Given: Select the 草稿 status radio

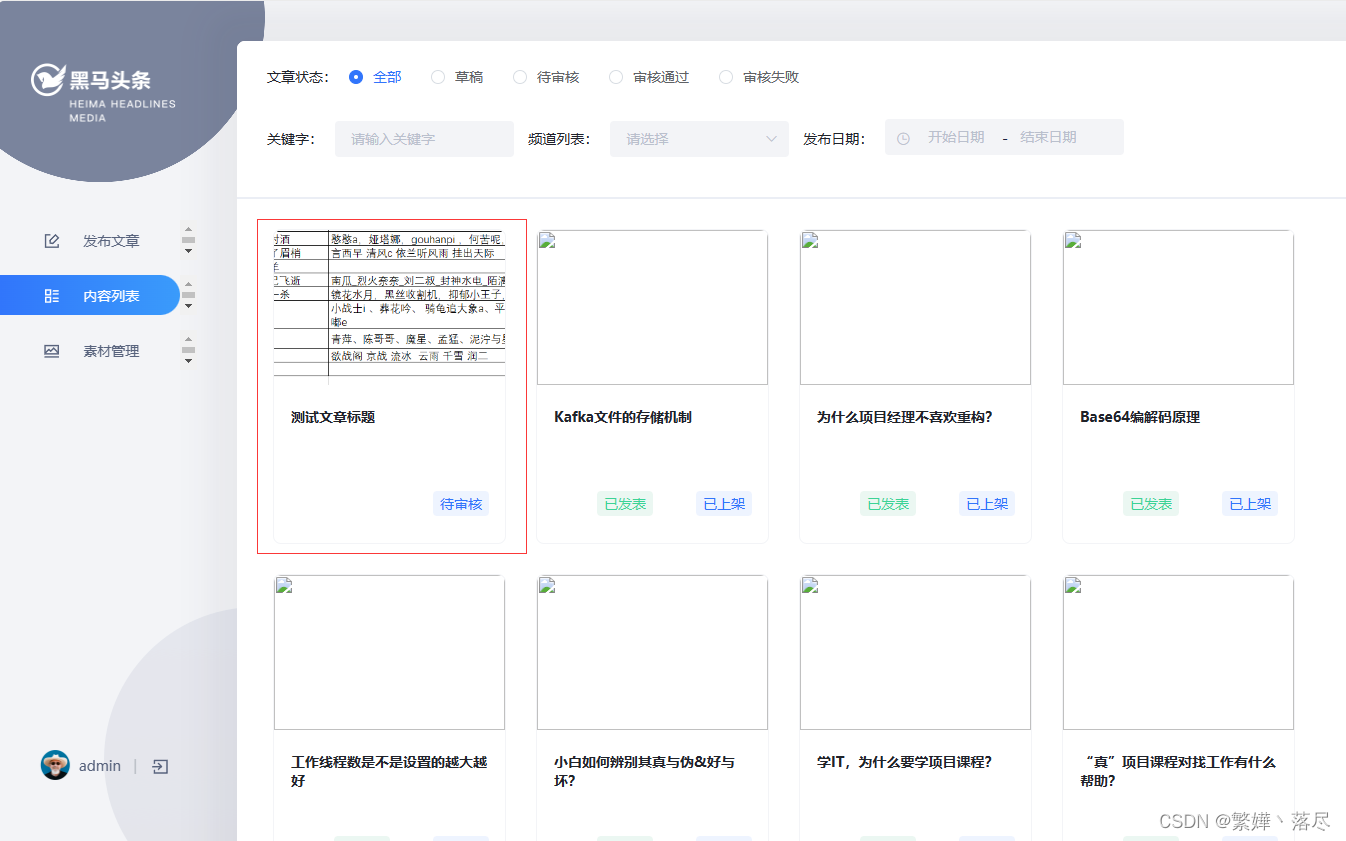Looking at the screenshot, I should 457,77.
